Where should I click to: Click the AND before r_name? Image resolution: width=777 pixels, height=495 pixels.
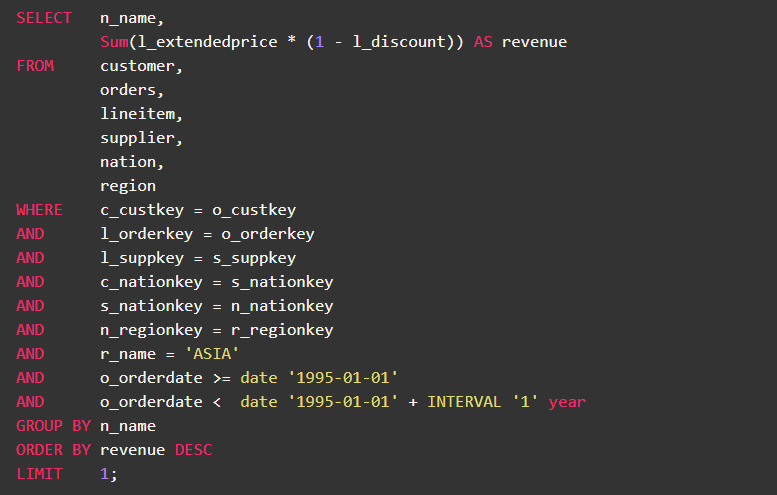click(x=30, y=354)
